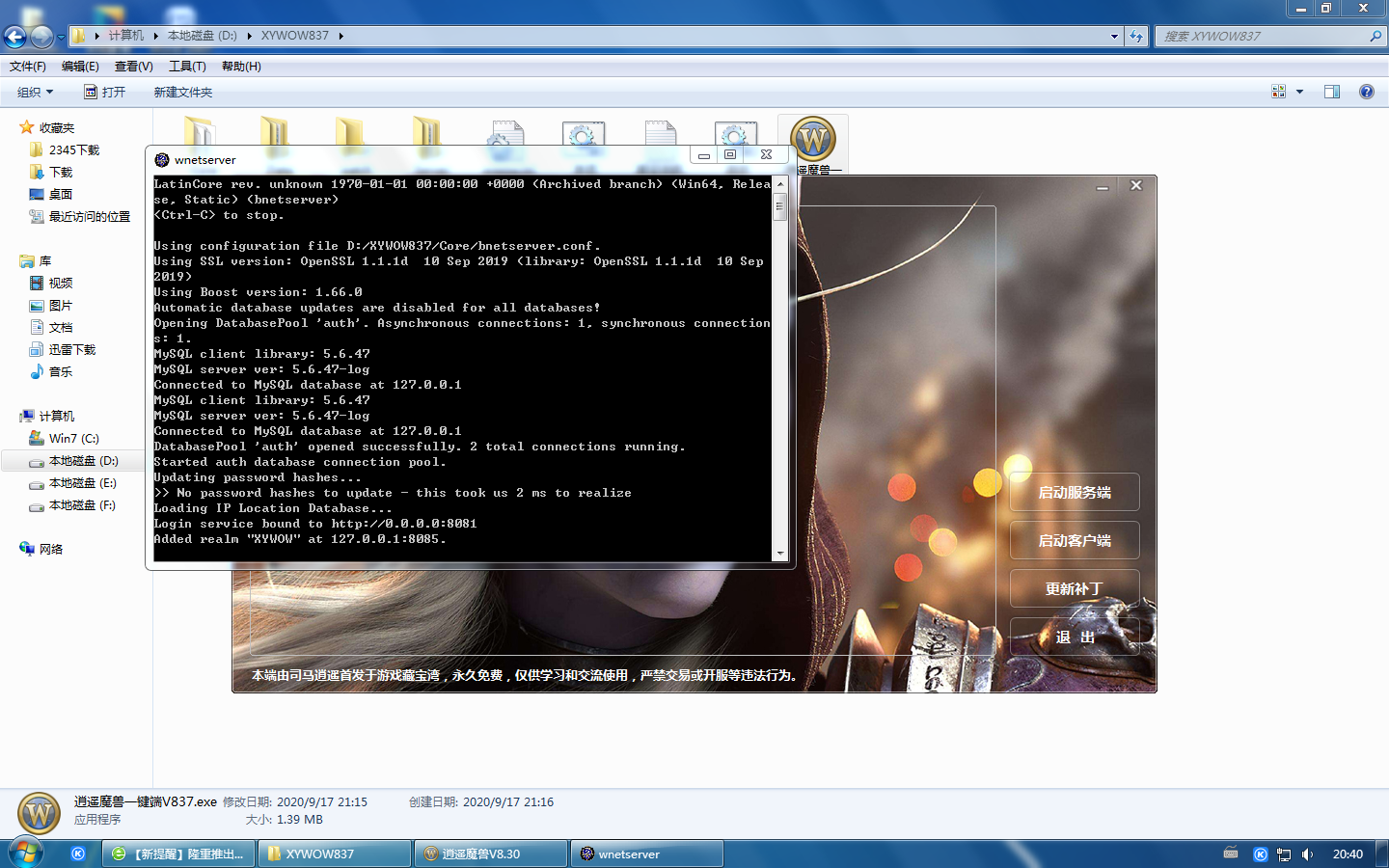Open the 组织 dropdown in the toolbar

pos(35,93)
